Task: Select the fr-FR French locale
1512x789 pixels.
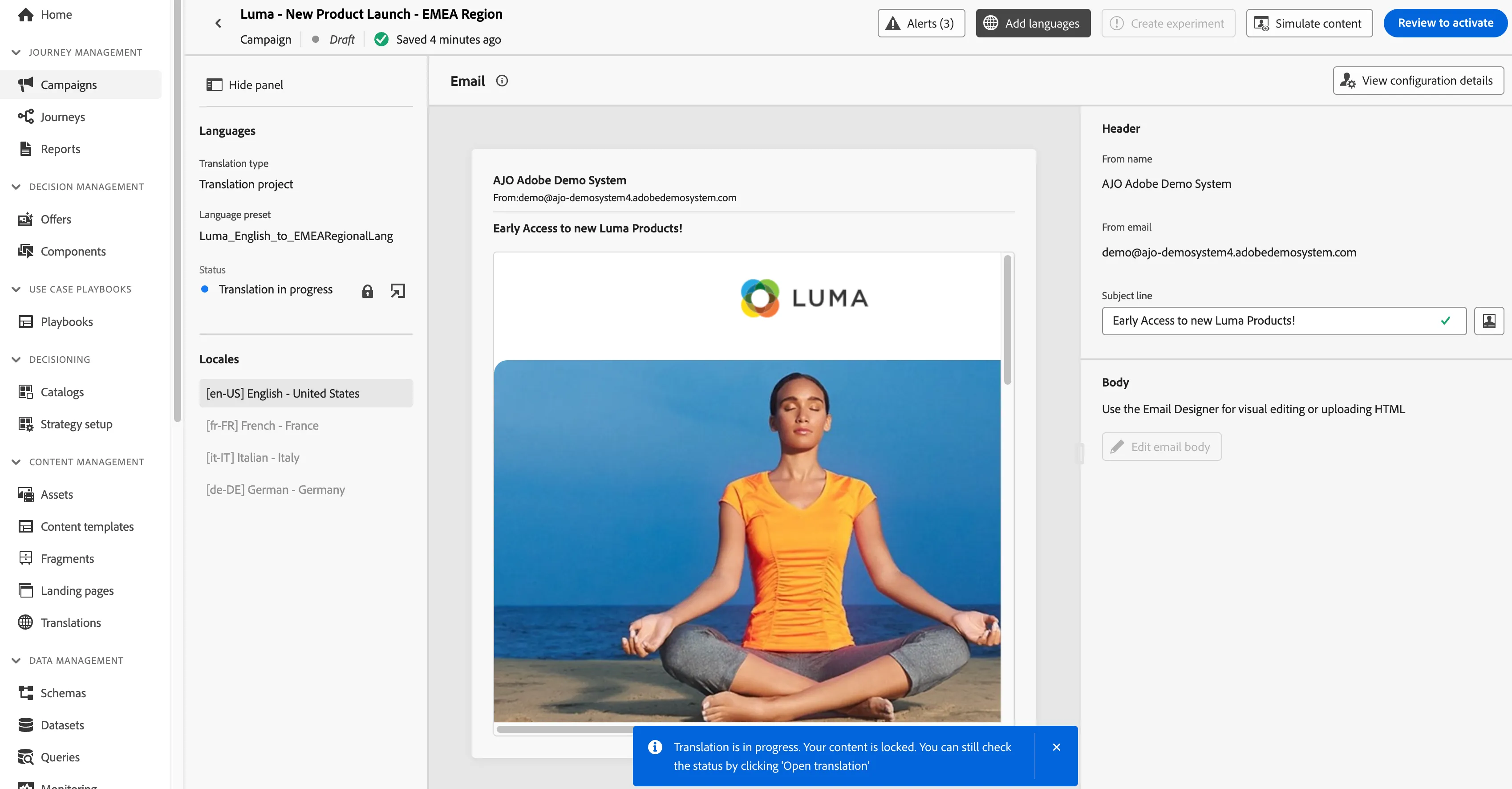Action: pos(306,426)
